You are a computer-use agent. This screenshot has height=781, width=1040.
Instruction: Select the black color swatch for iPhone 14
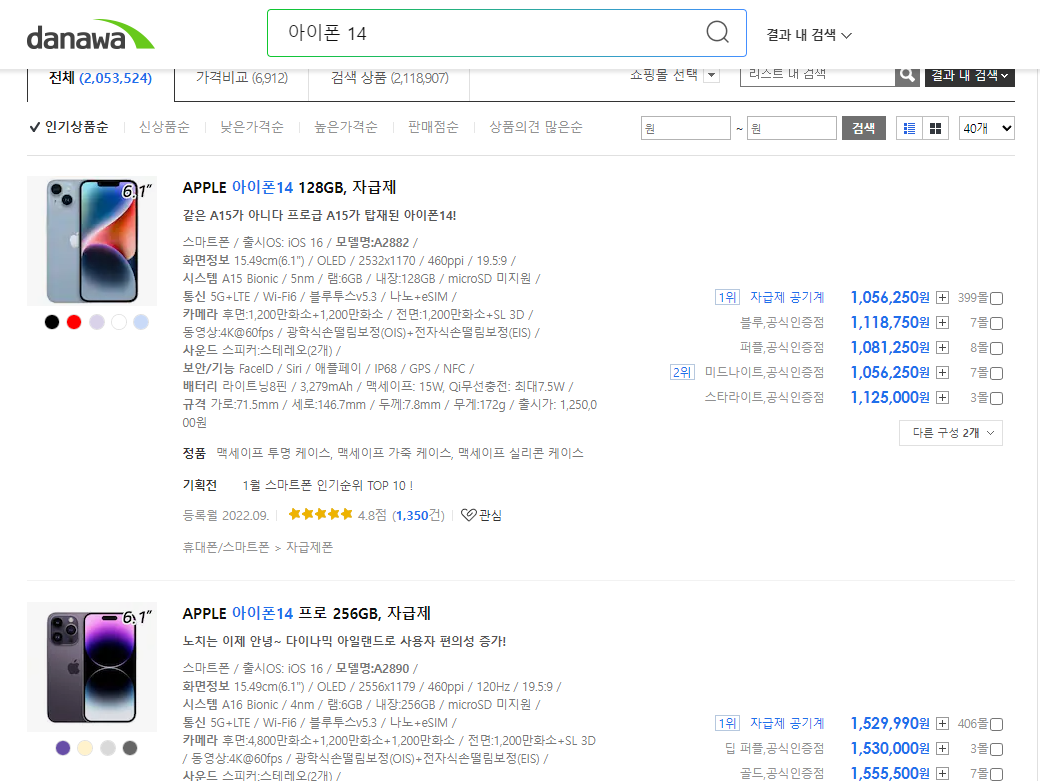tap(52, 322)
